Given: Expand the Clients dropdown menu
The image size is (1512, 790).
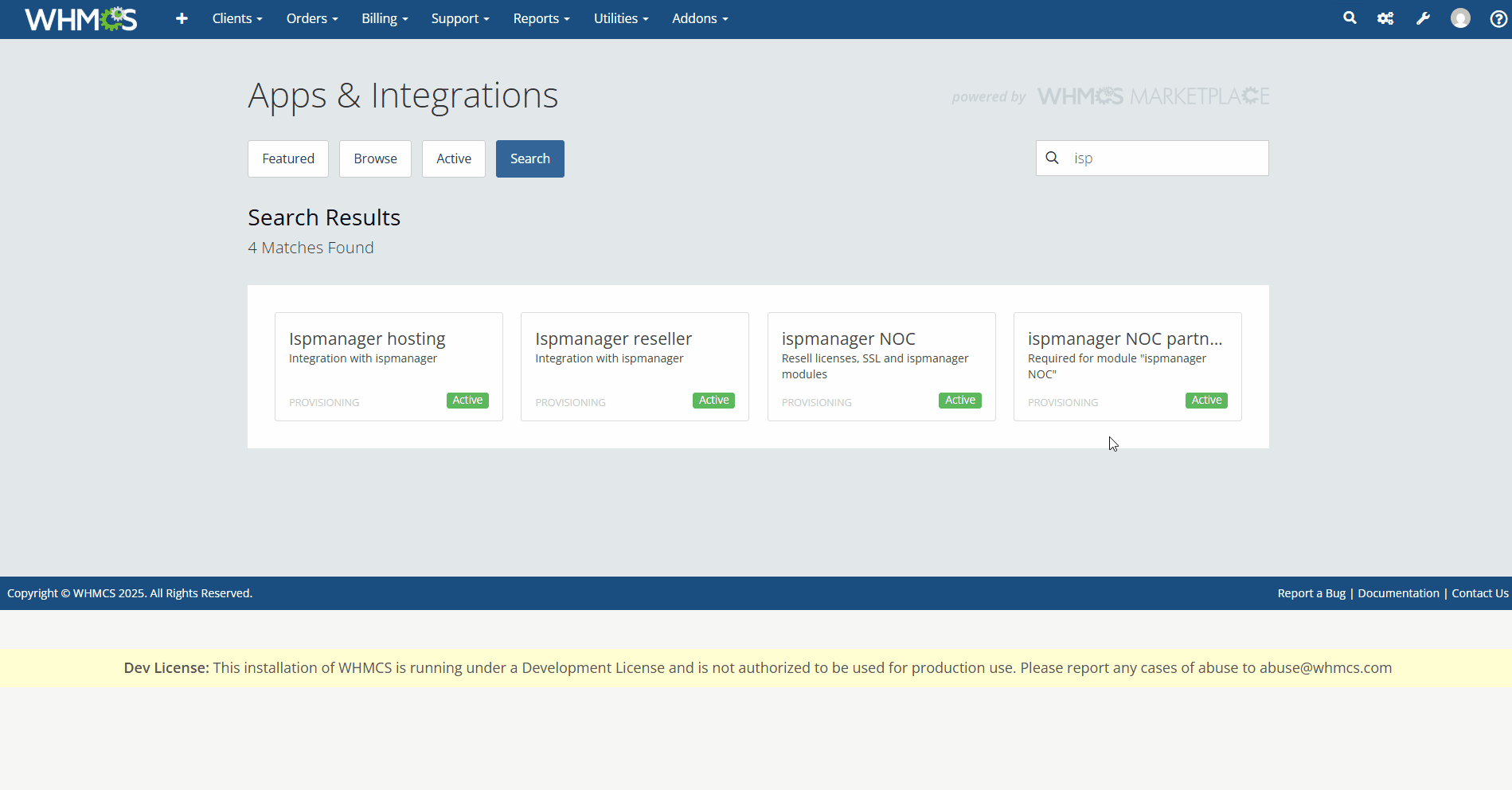Looking at the screenshot, I should pos(236,18).
